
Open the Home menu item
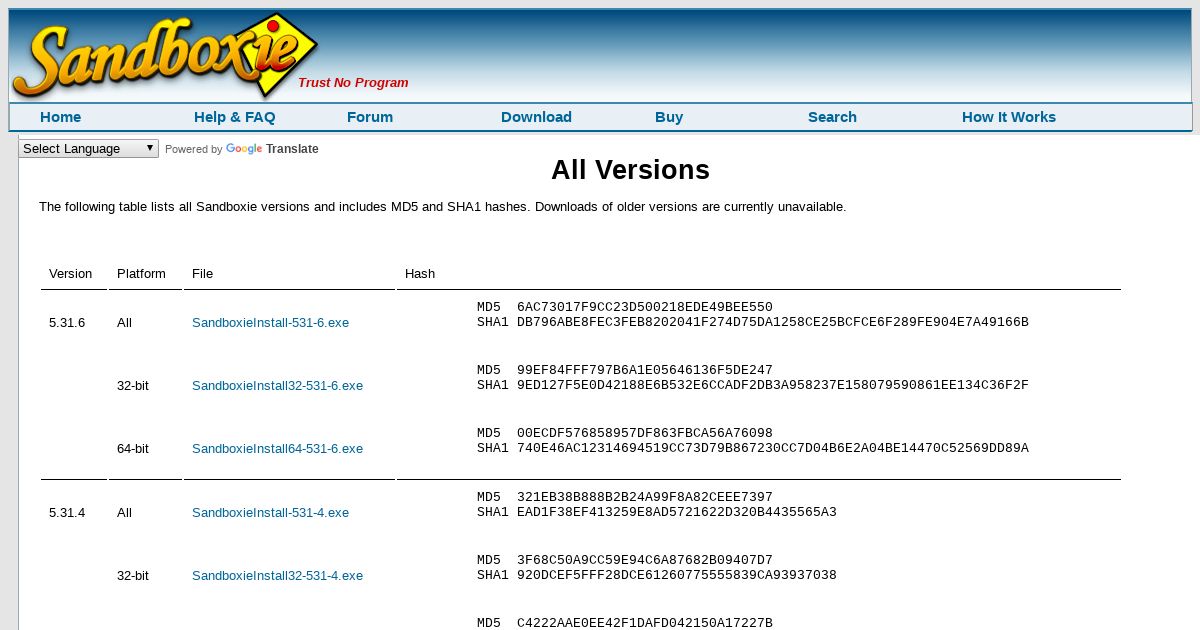click(x=60, y=117)
